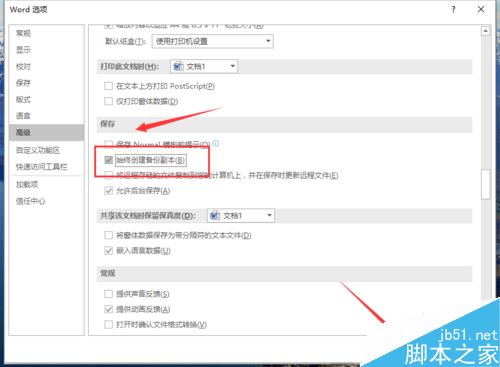Image resolution: width=500 pixels, height=367 pixels.
Task: Select 显示 category in sidebar
Action: point(23,50)
